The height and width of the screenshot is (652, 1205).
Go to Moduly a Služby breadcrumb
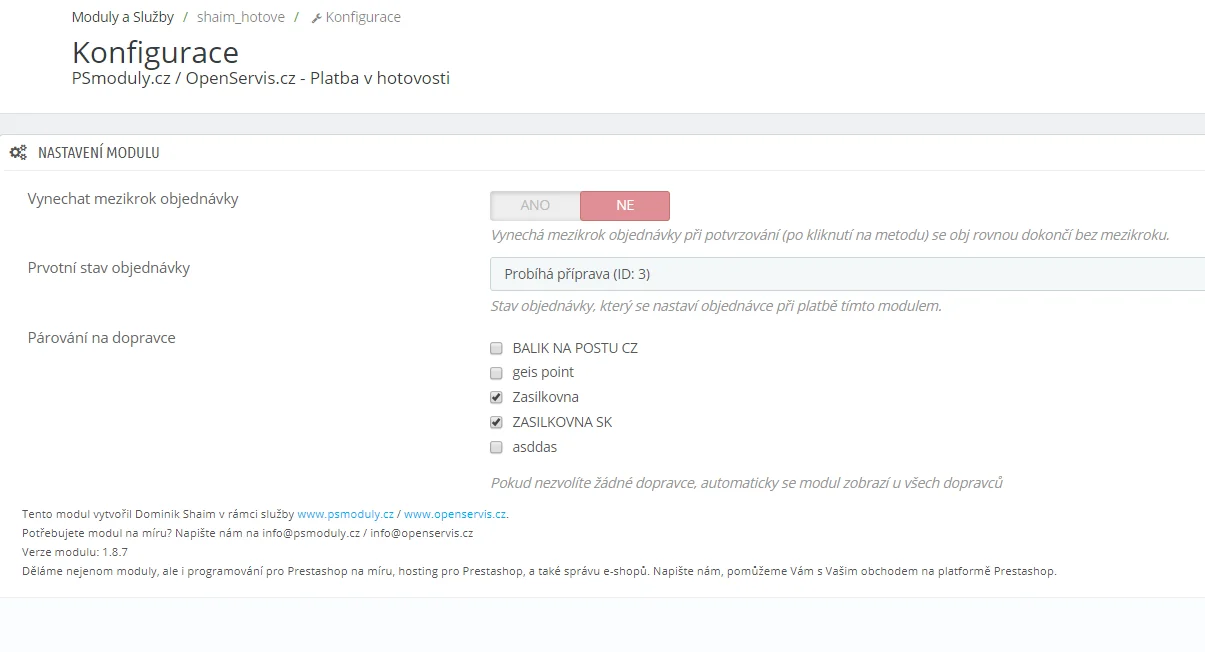tap(123, 17)
